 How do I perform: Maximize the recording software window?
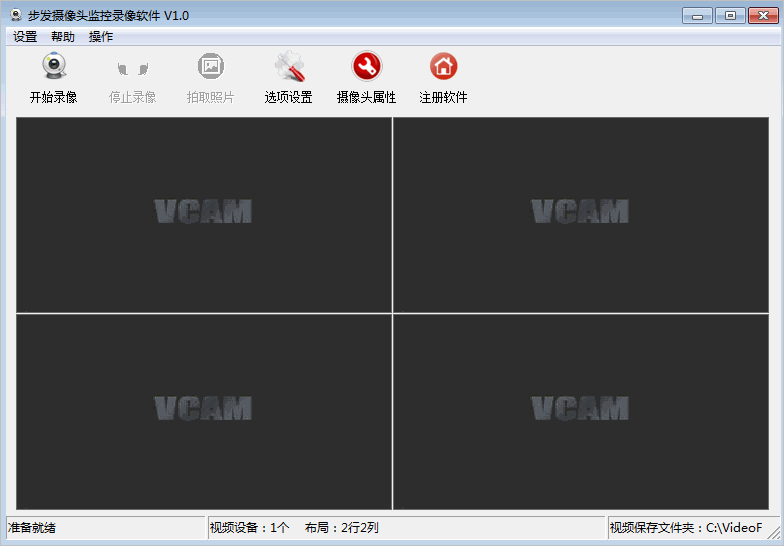[730, 16]
